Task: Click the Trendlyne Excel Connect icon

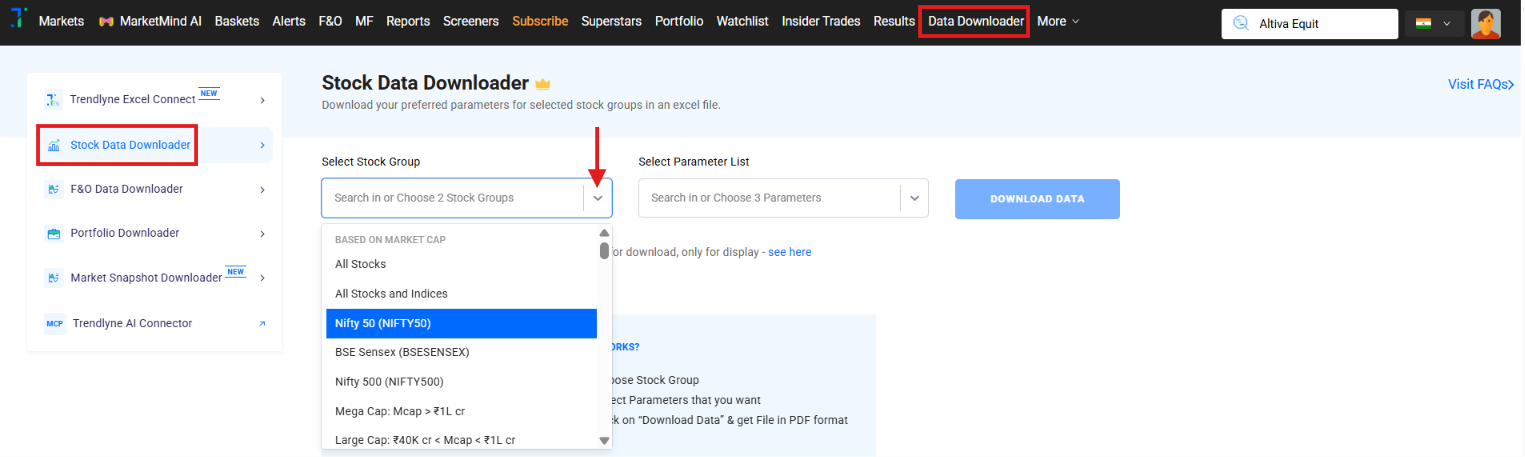Action: click(x=53, y=100)
